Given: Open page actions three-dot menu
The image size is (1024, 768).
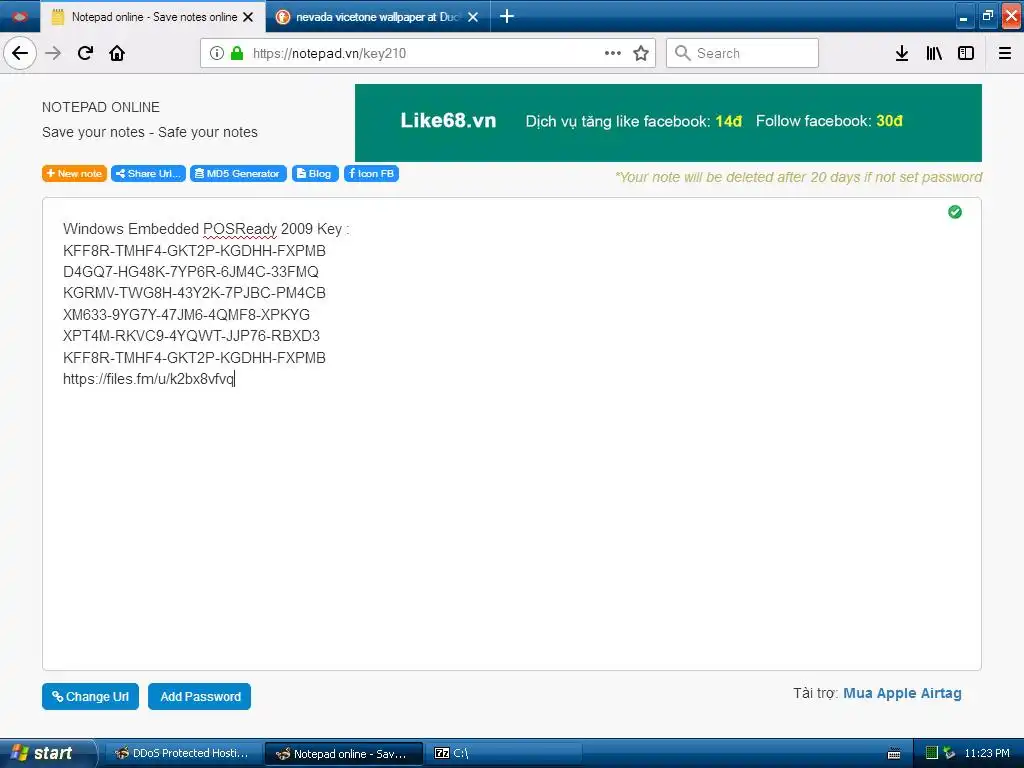Looking at the screenshot, I should (x=613, y=53).
